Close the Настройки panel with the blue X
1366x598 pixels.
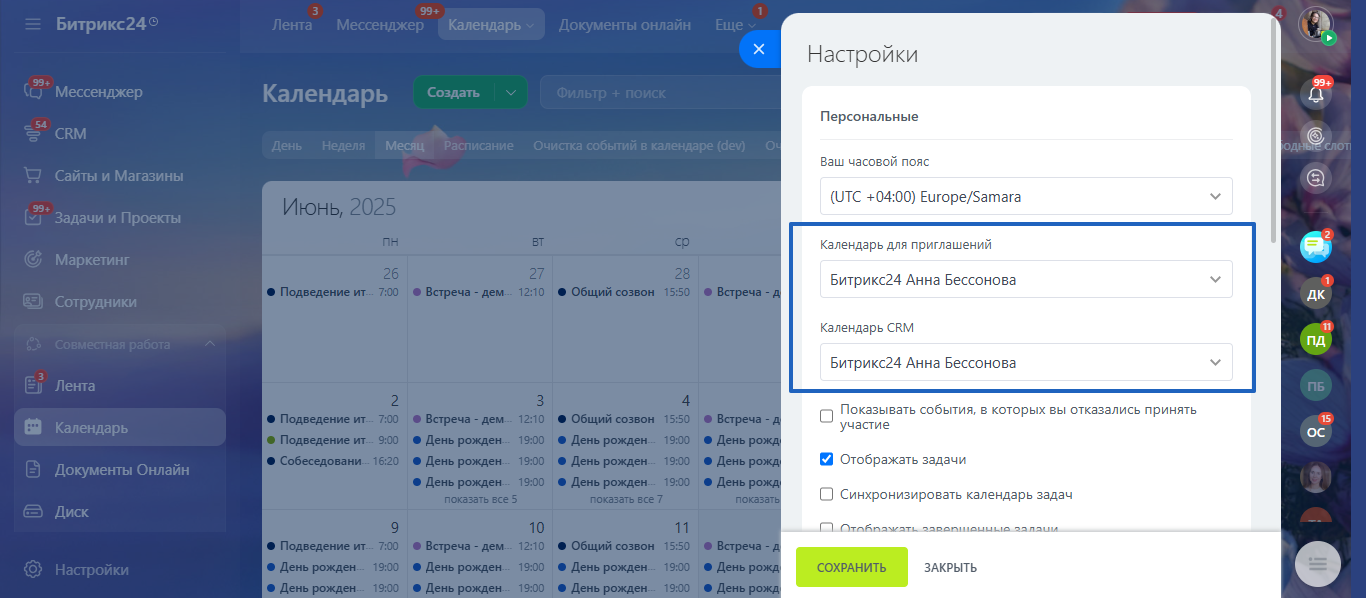point(759,49)
